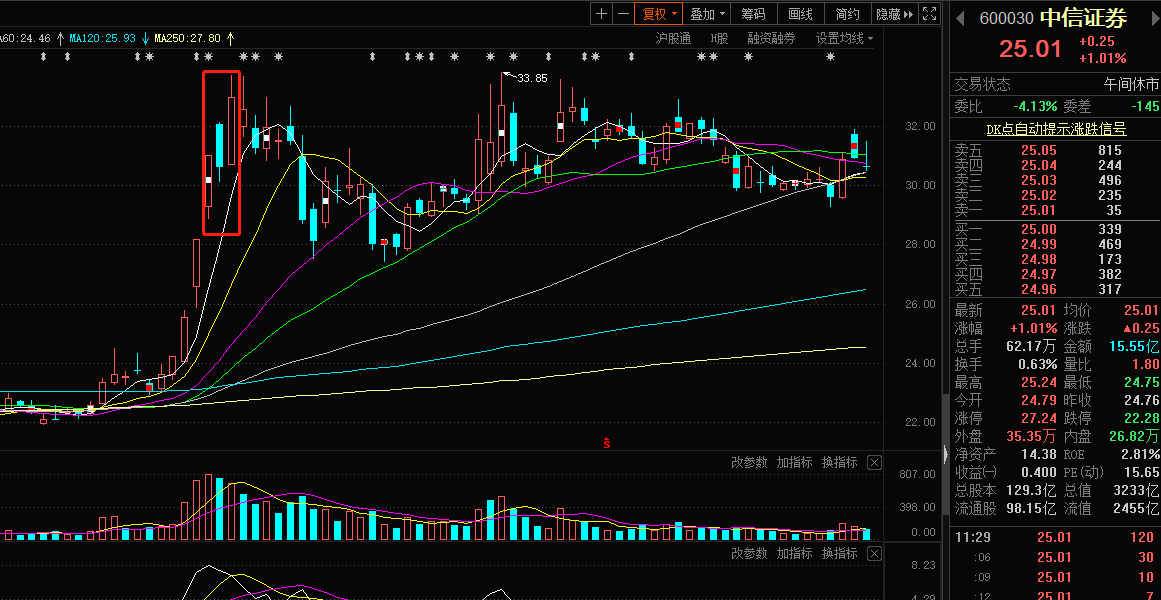
Task: Expand the 设置均线 dropdown
Action: click(x=843, y=38)
